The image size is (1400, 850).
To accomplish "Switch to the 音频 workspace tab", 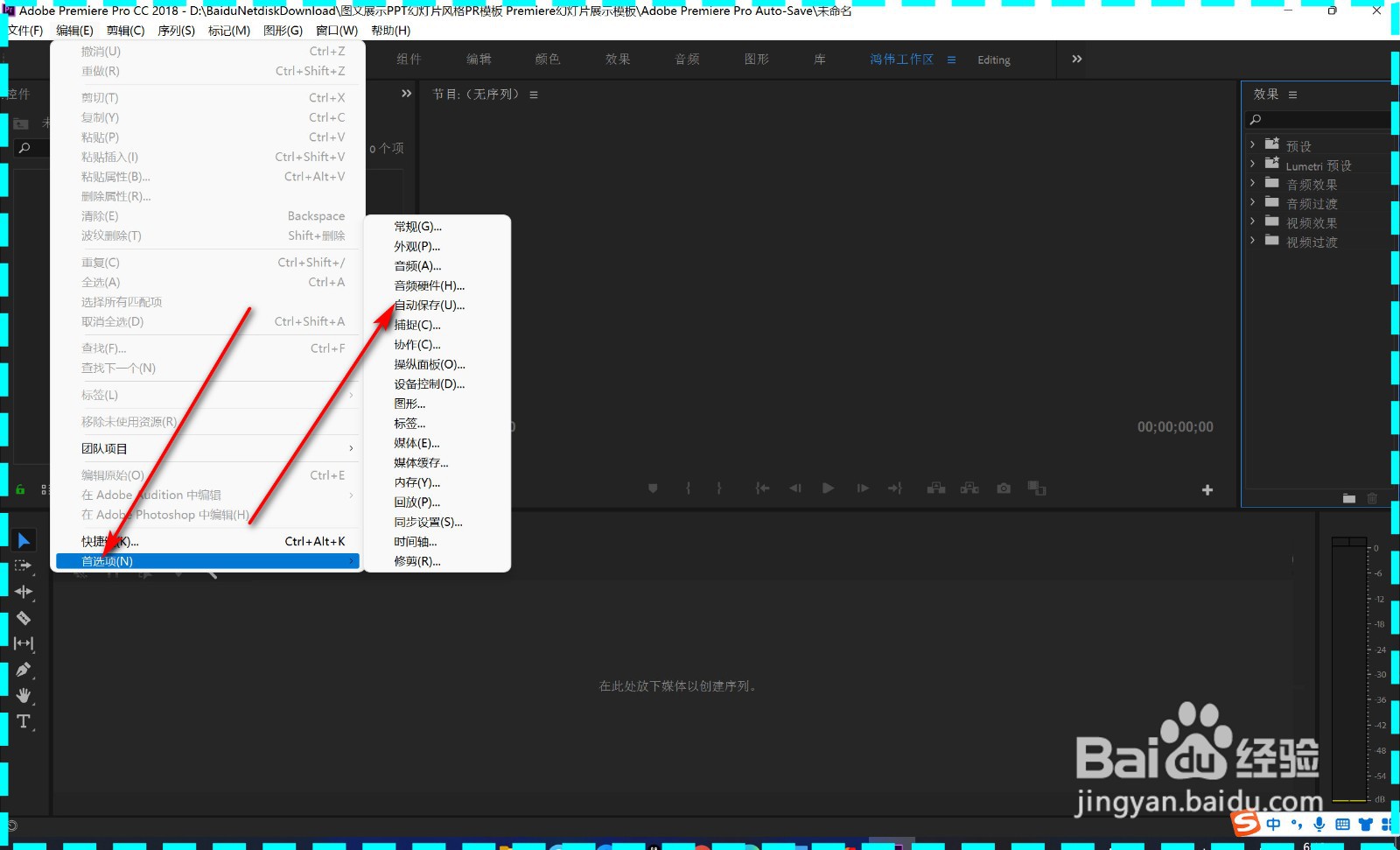I will (687, 60).
